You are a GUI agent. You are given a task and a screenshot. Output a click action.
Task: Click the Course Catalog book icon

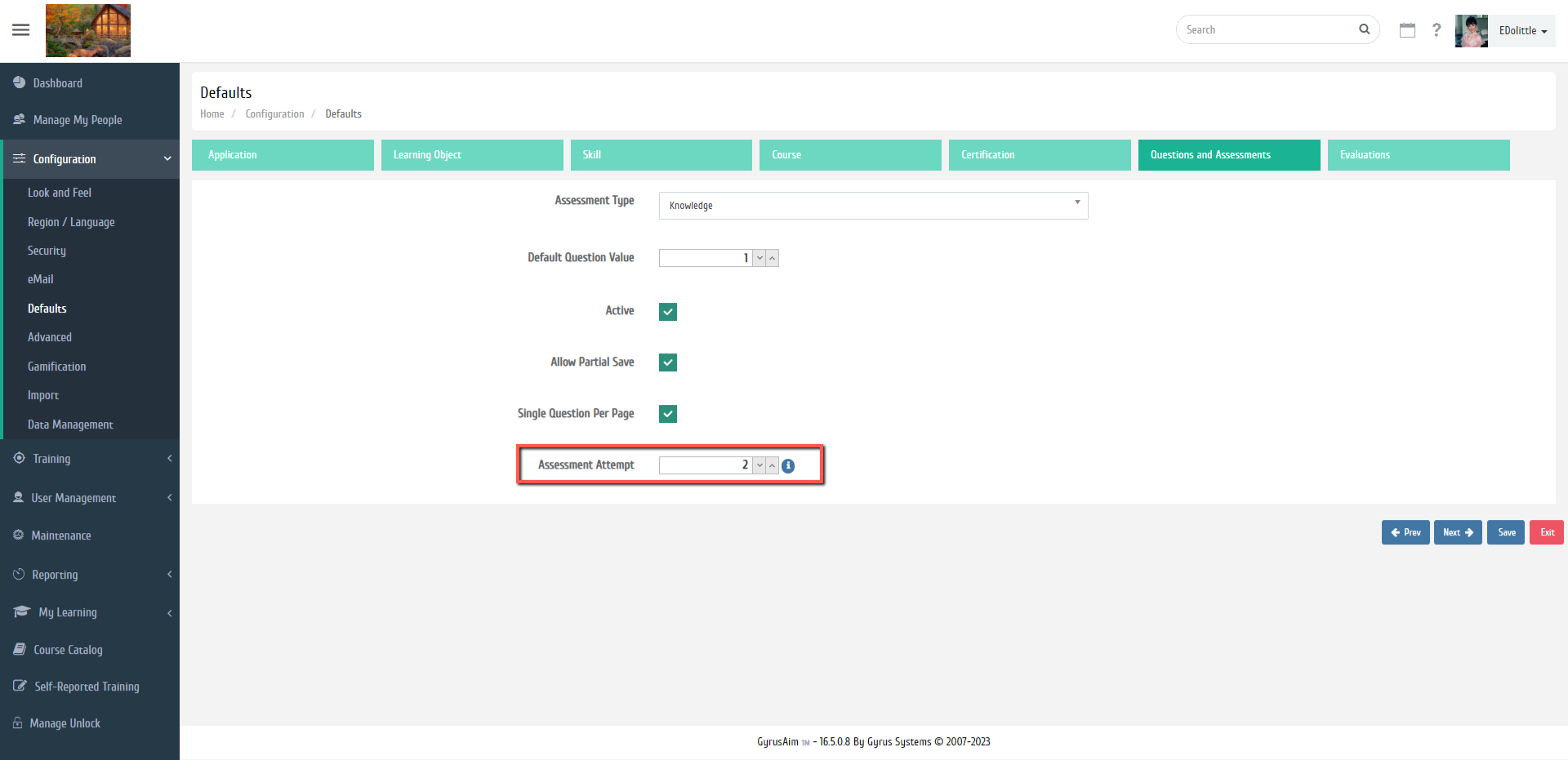point(20,650)
